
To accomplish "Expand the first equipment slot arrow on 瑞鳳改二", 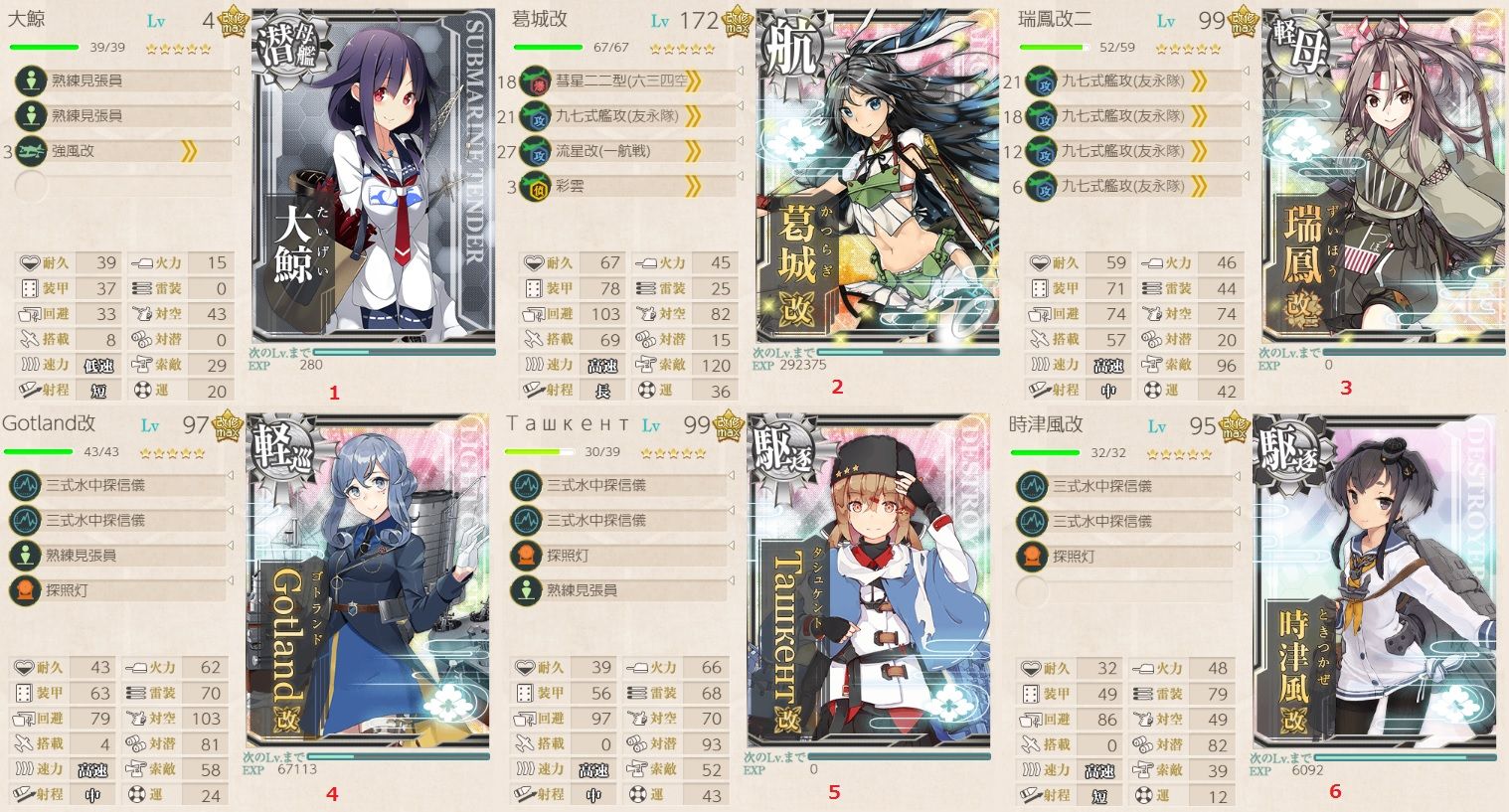I will pos(1198,81).
